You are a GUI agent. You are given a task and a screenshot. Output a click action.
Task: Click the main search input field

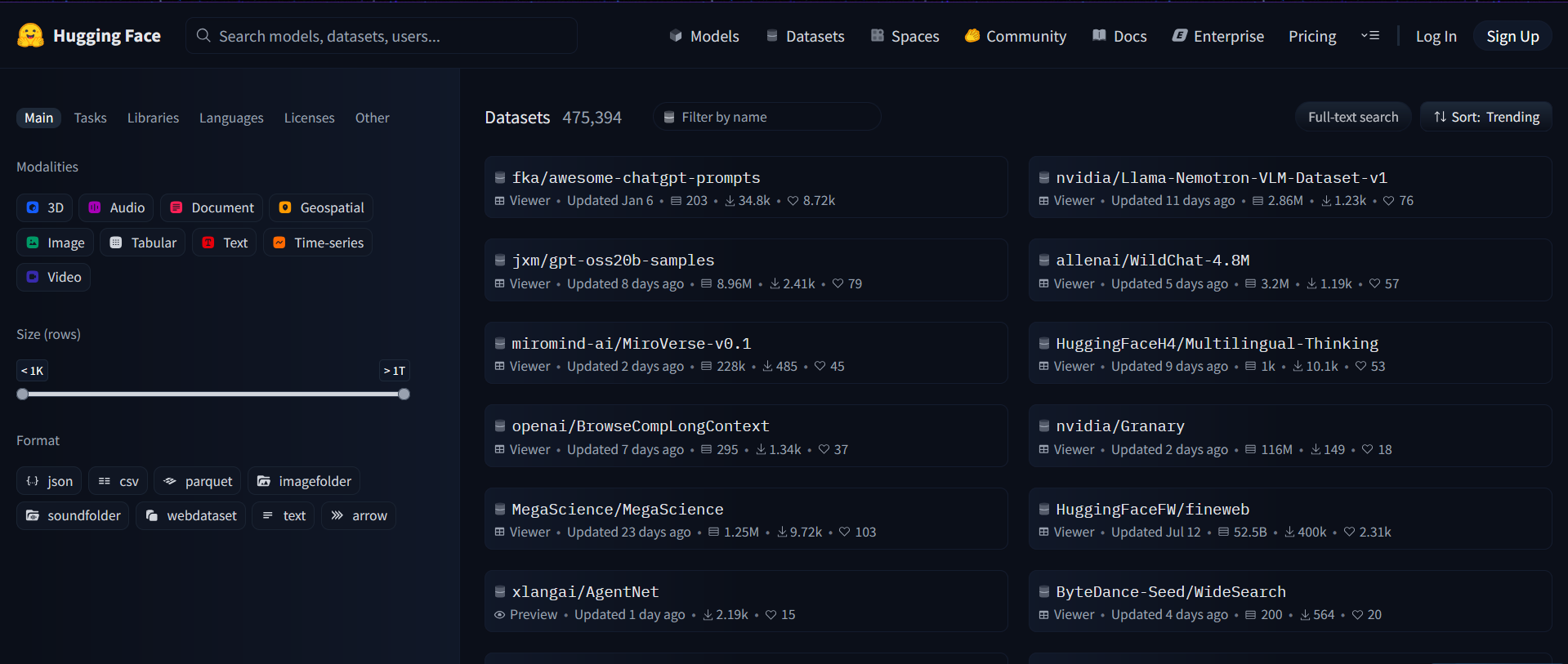(x=382, y=36)
